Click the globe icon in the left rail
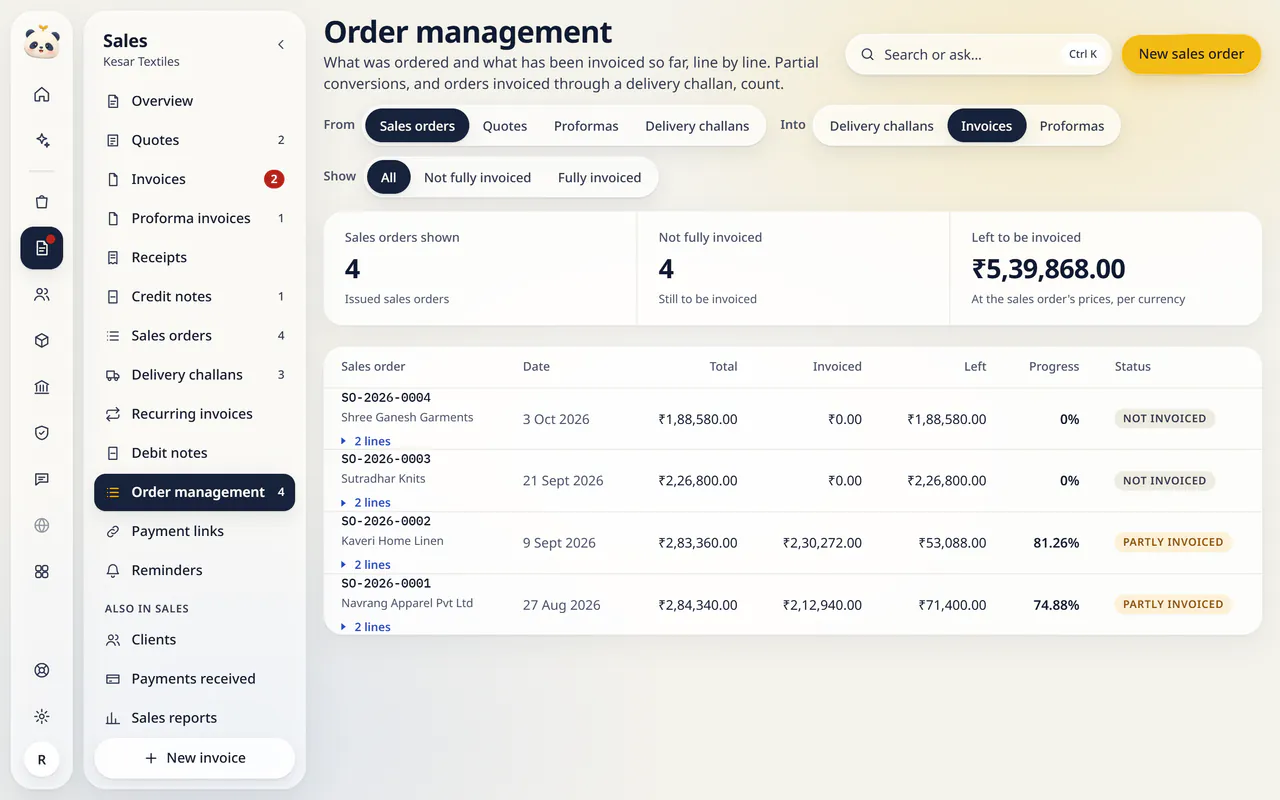 tap(42, 525)
